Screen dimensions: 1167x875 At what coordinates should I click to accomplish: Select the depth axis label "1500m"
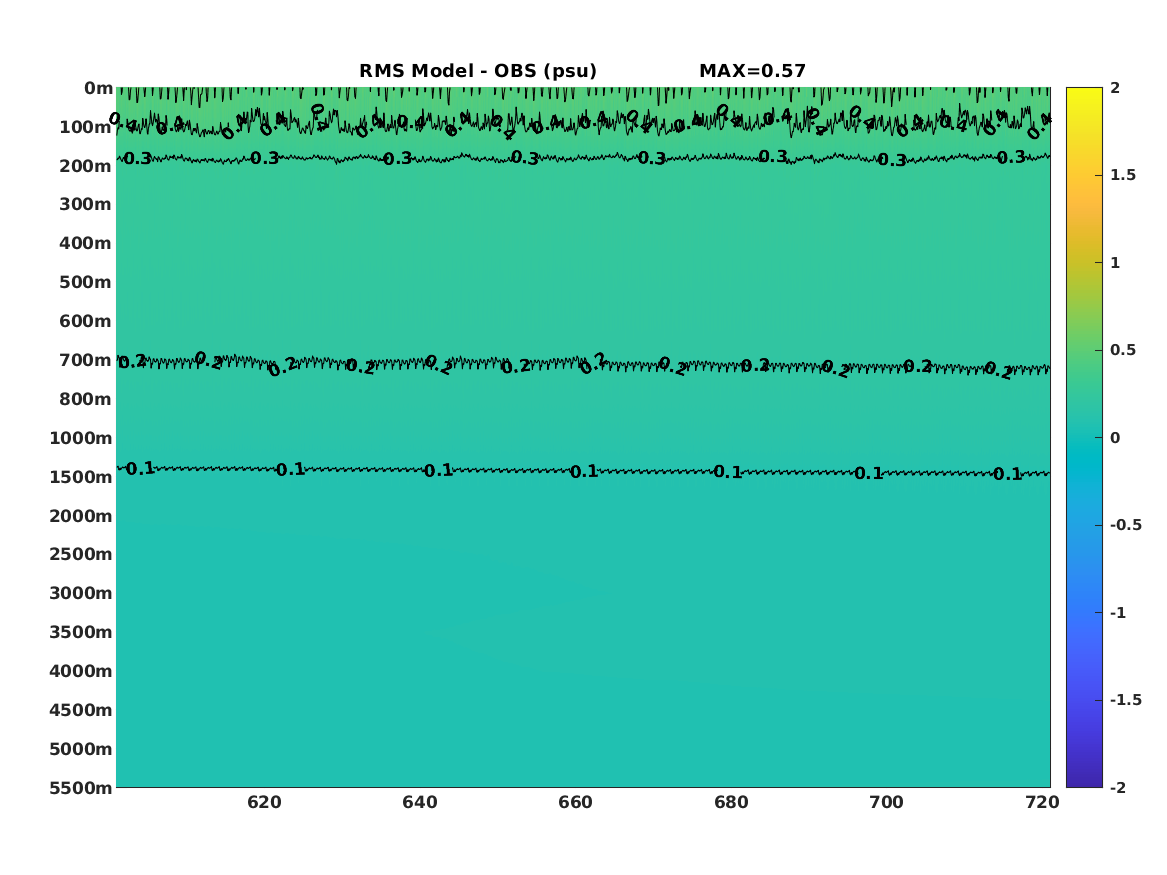point(81,477)
